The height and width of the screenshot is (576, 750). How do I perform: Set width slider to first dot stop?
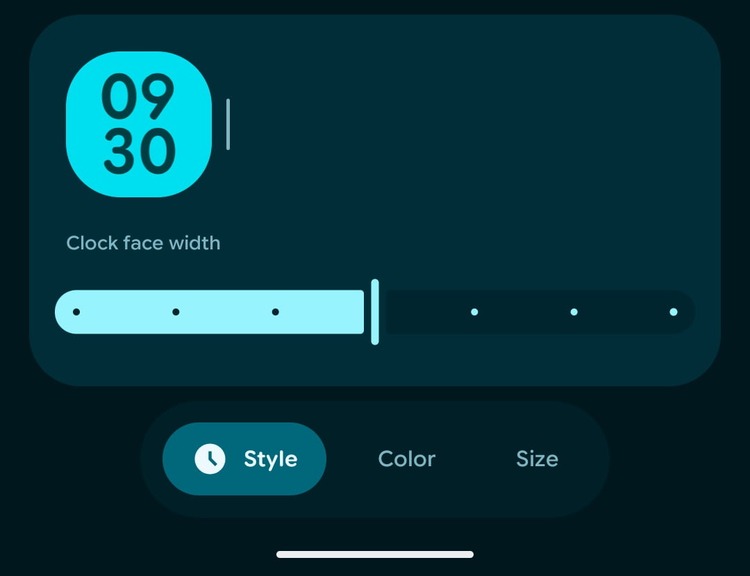tap(77, 312)
